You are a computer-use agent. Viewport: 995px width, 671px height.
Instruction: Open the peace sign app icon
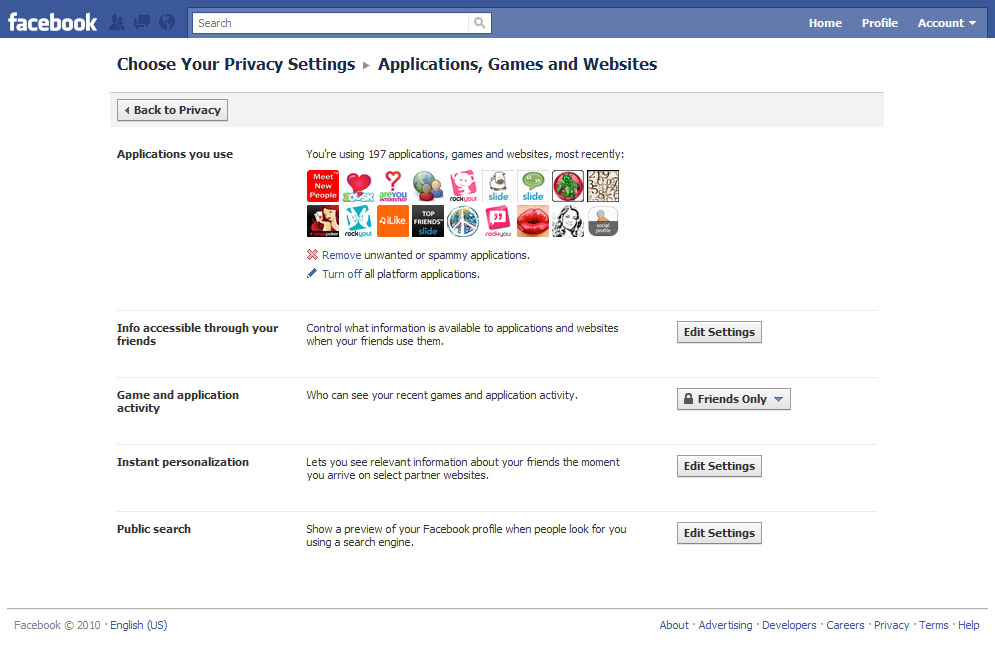tap(463, 221)
